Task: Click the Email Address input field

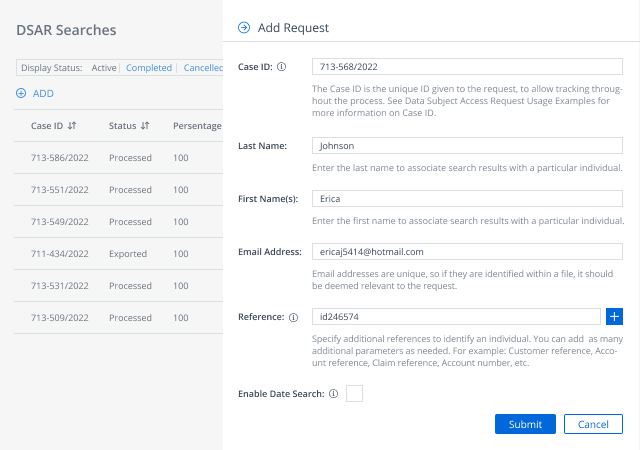Action: (x=467, y=252)
